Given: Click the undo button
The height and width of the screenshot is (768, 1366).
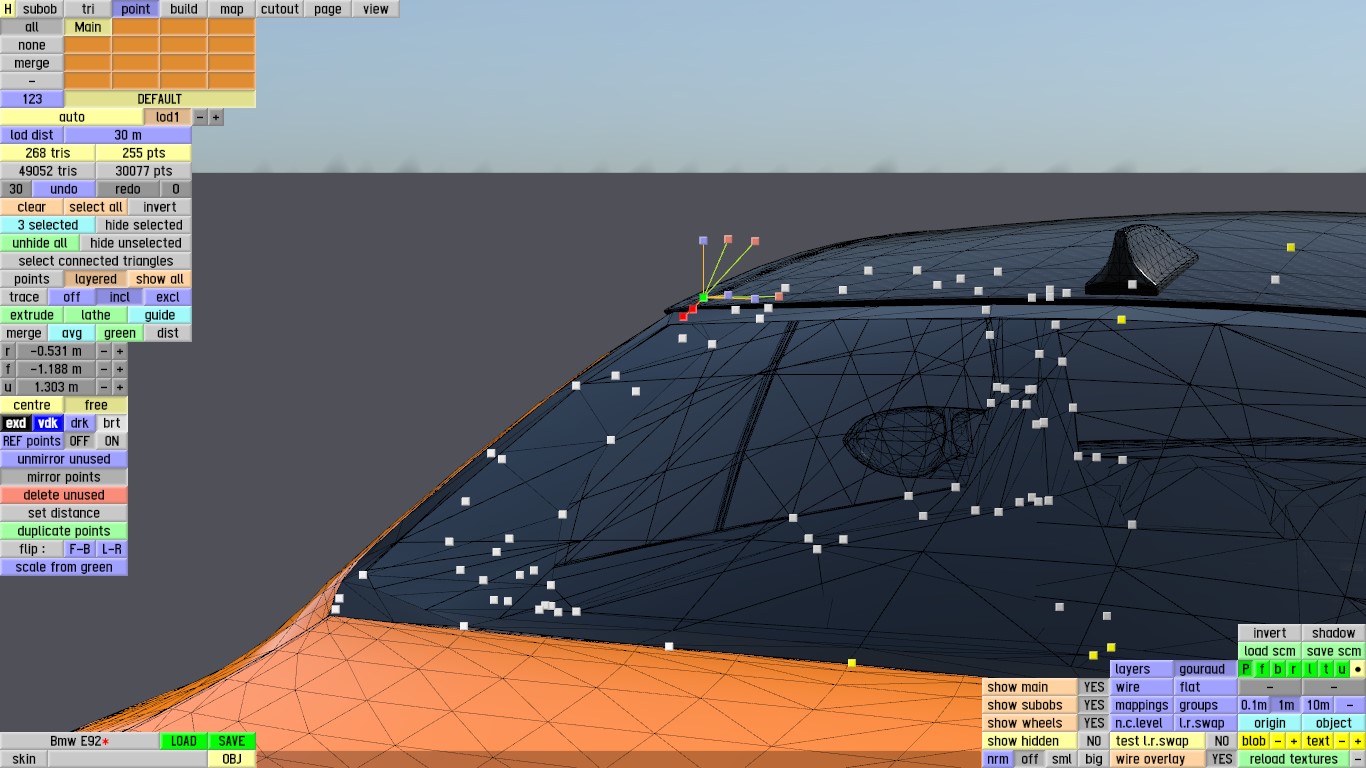Looking at the screenshot, I should [x=64, y=189].
